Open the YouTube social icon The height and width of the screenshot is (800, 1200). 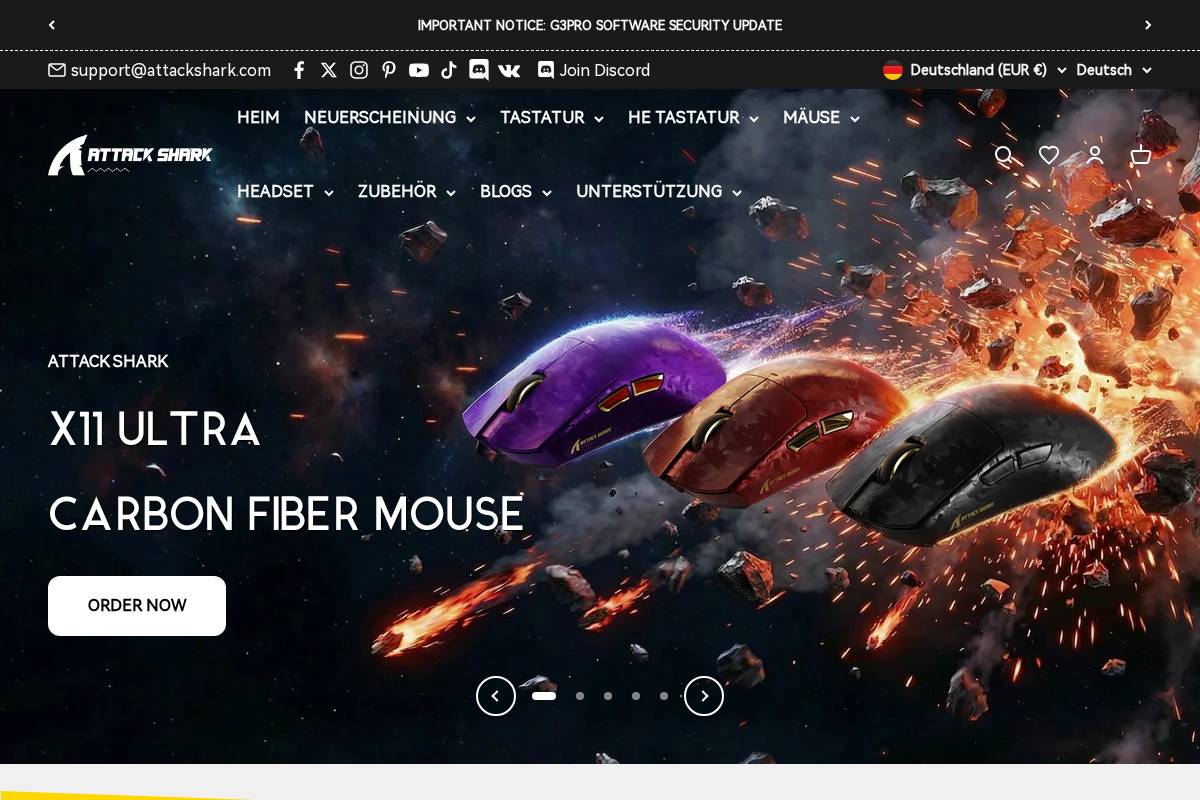coord(419,70)
